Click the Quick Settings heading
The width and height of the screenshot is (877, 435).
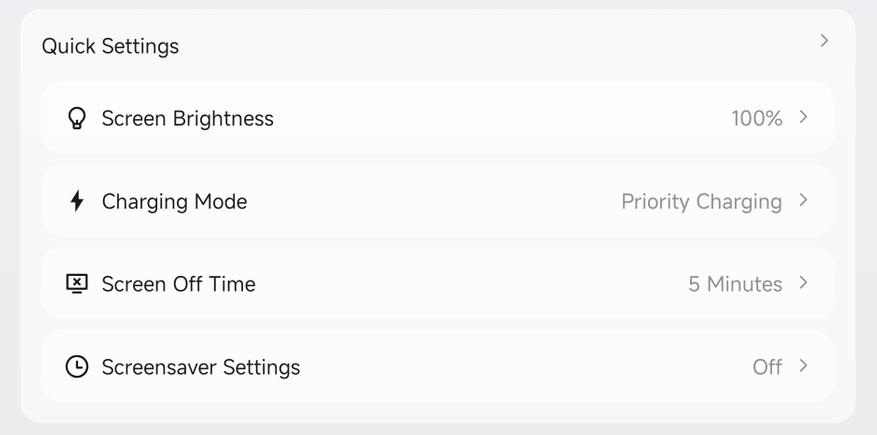(x=110, y=46)
